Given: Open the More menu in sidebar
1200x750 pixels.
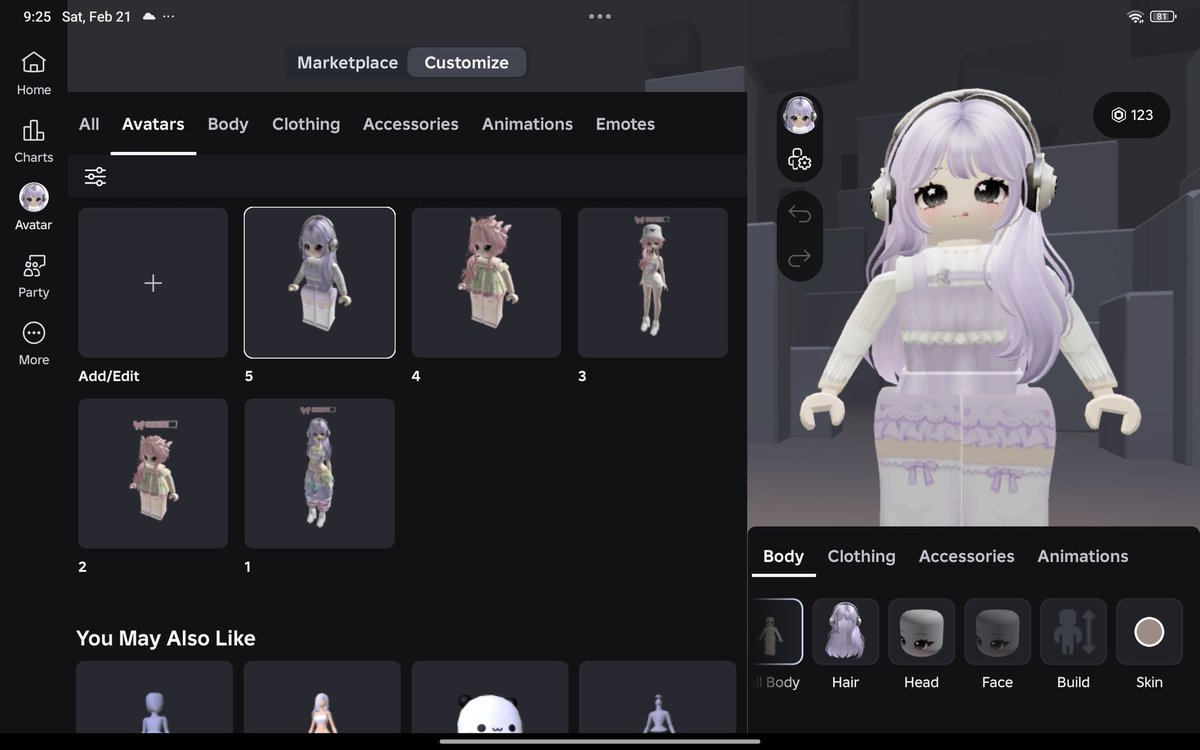Looking at the screenshot, I should (x=33, y=343).
